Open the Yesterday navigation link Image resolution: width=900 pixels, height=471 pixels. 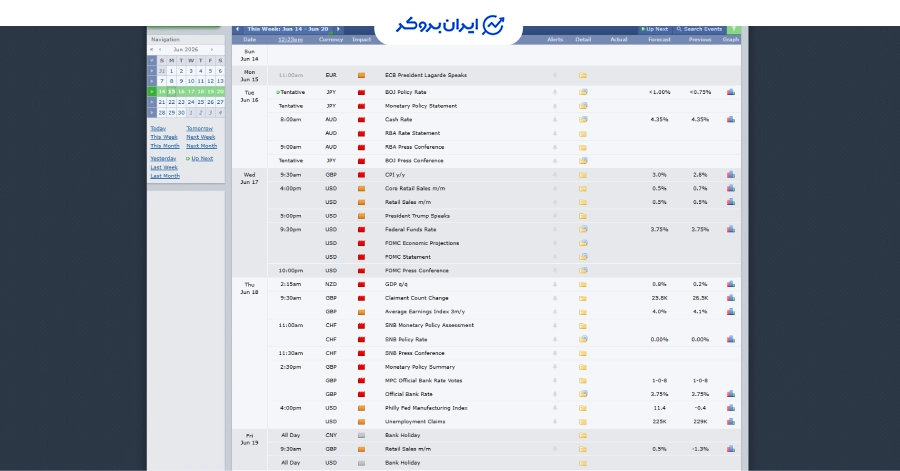163,158
